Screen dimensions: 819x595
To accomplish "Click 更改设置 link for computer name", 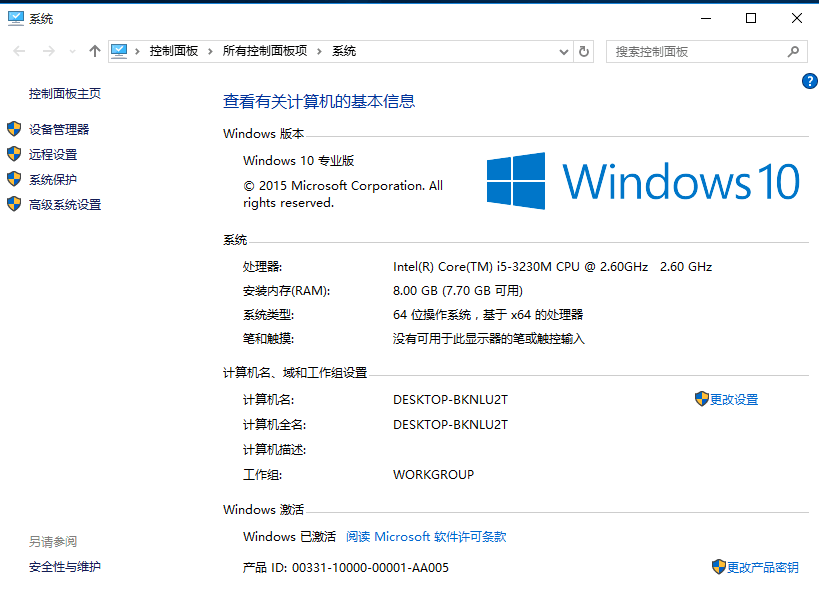I will 734,400.
